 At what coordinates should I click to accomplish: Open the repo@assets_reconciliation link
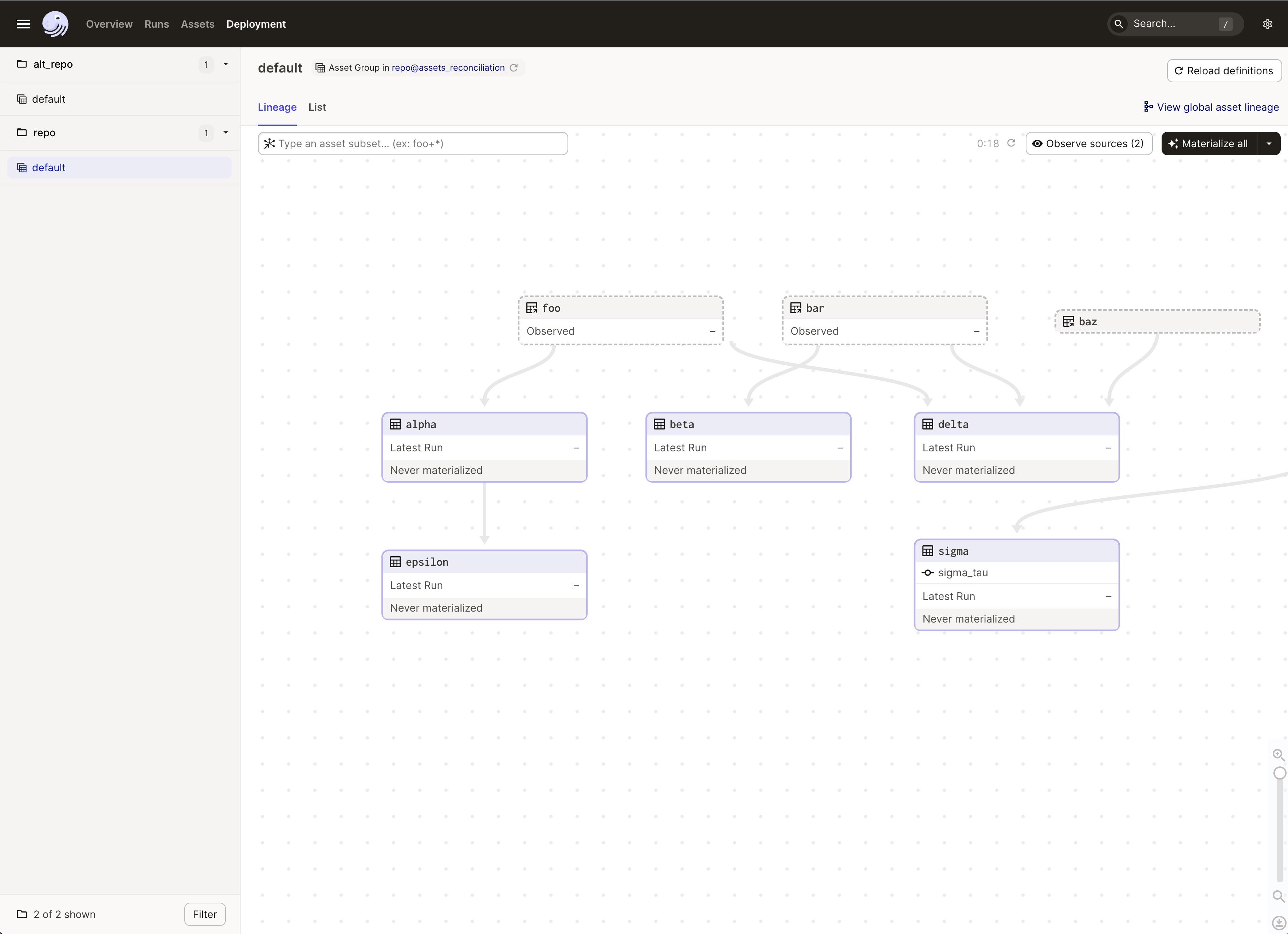click(447, 67)
